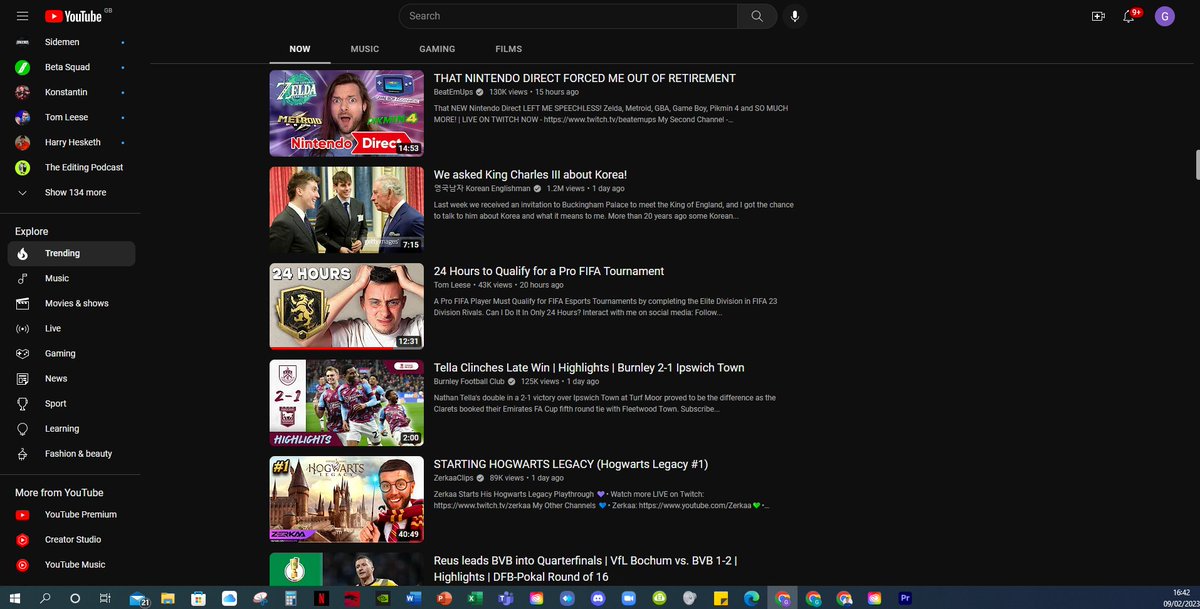This screenshot has width=1200, height=609.
Task: Open the Harry Hesketh subscription channel
Action: pyautogui.click(x=71, y=142)
